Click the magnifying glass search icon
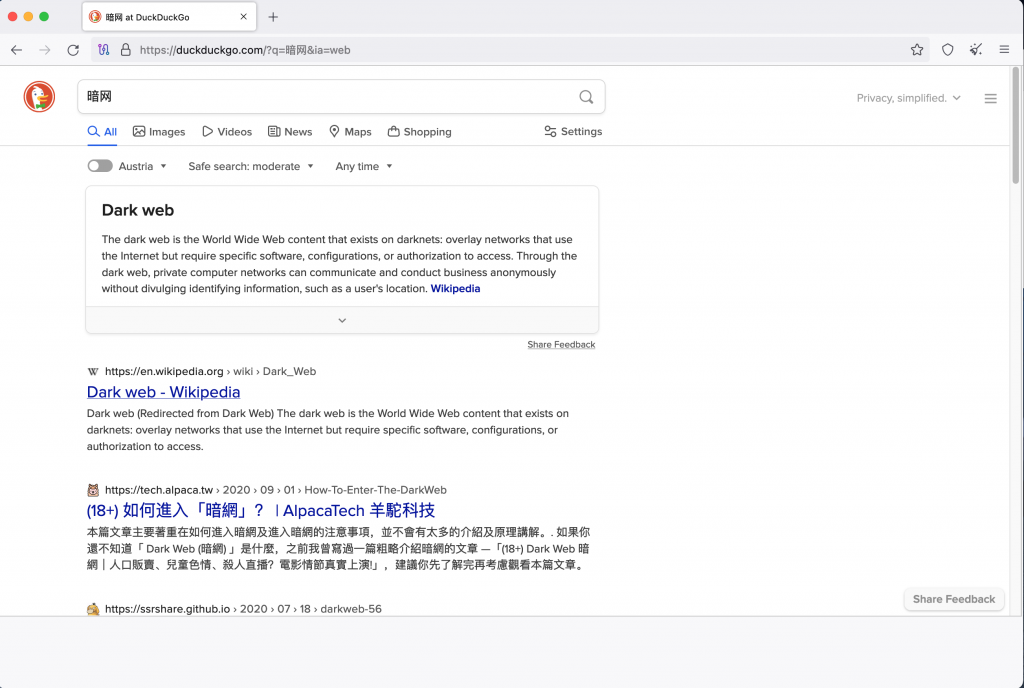The height and width of the screenshot is (688, 1024). (586, 97)
